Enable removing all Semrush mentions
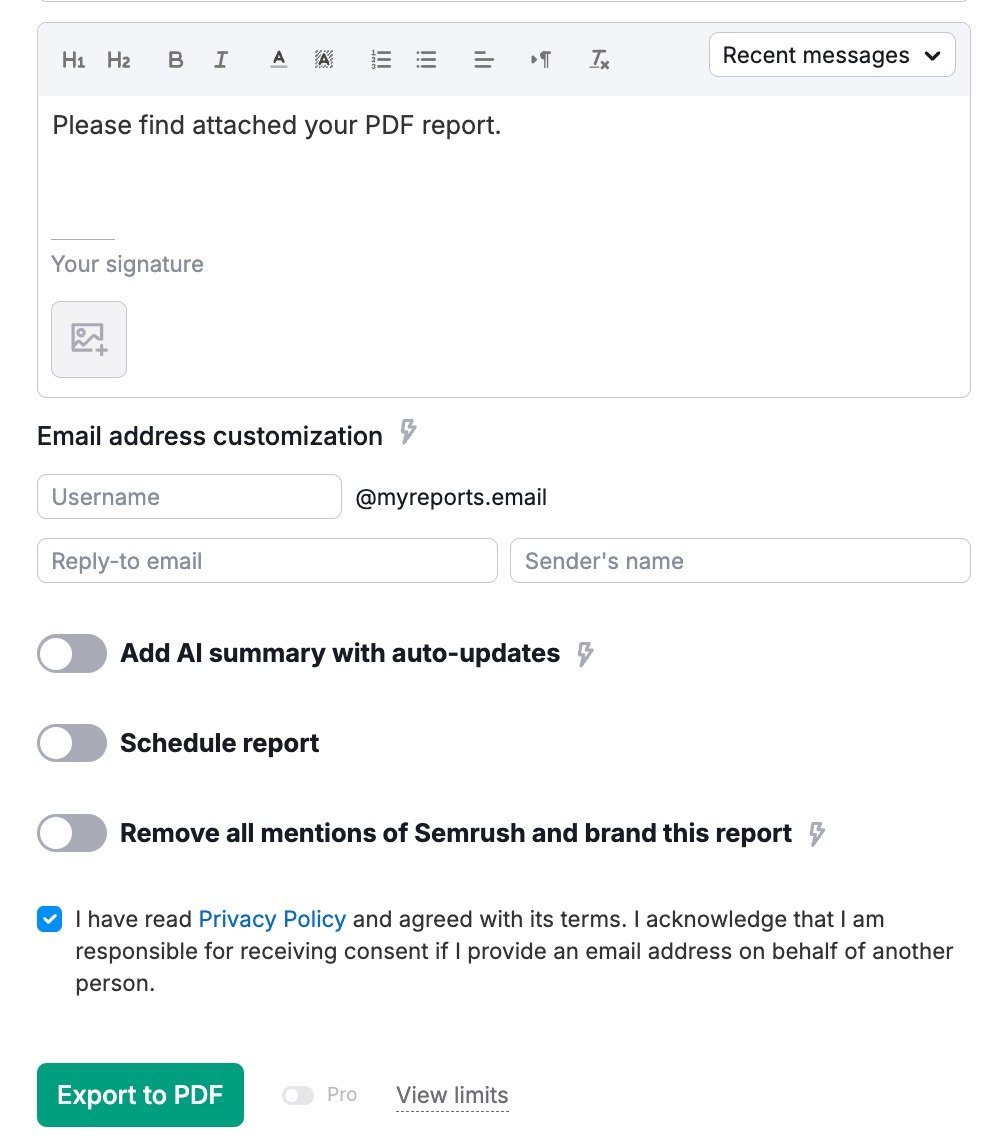1004x1148 pixels. coord(71,833)
